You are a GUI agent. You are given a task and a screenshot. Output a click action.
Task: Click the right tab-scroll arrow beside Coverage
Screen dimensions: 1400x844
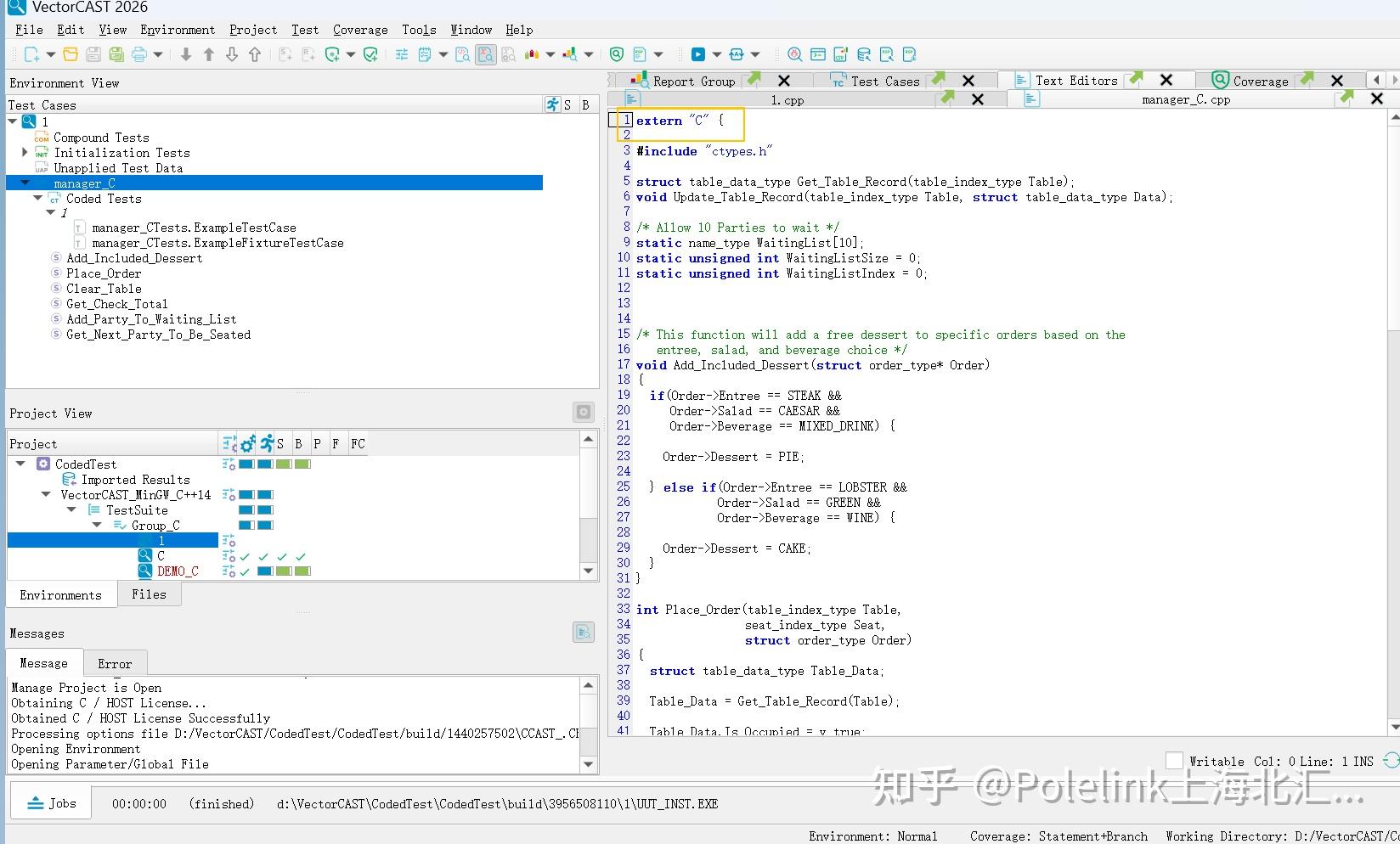[x=1393, y=80]
